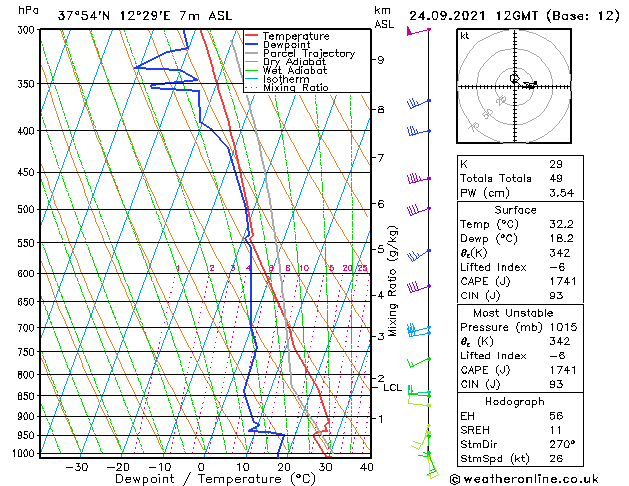629x486 pixels.
Task: Click the weatheronline.co.uk copyright text
Action: [524, 479]
